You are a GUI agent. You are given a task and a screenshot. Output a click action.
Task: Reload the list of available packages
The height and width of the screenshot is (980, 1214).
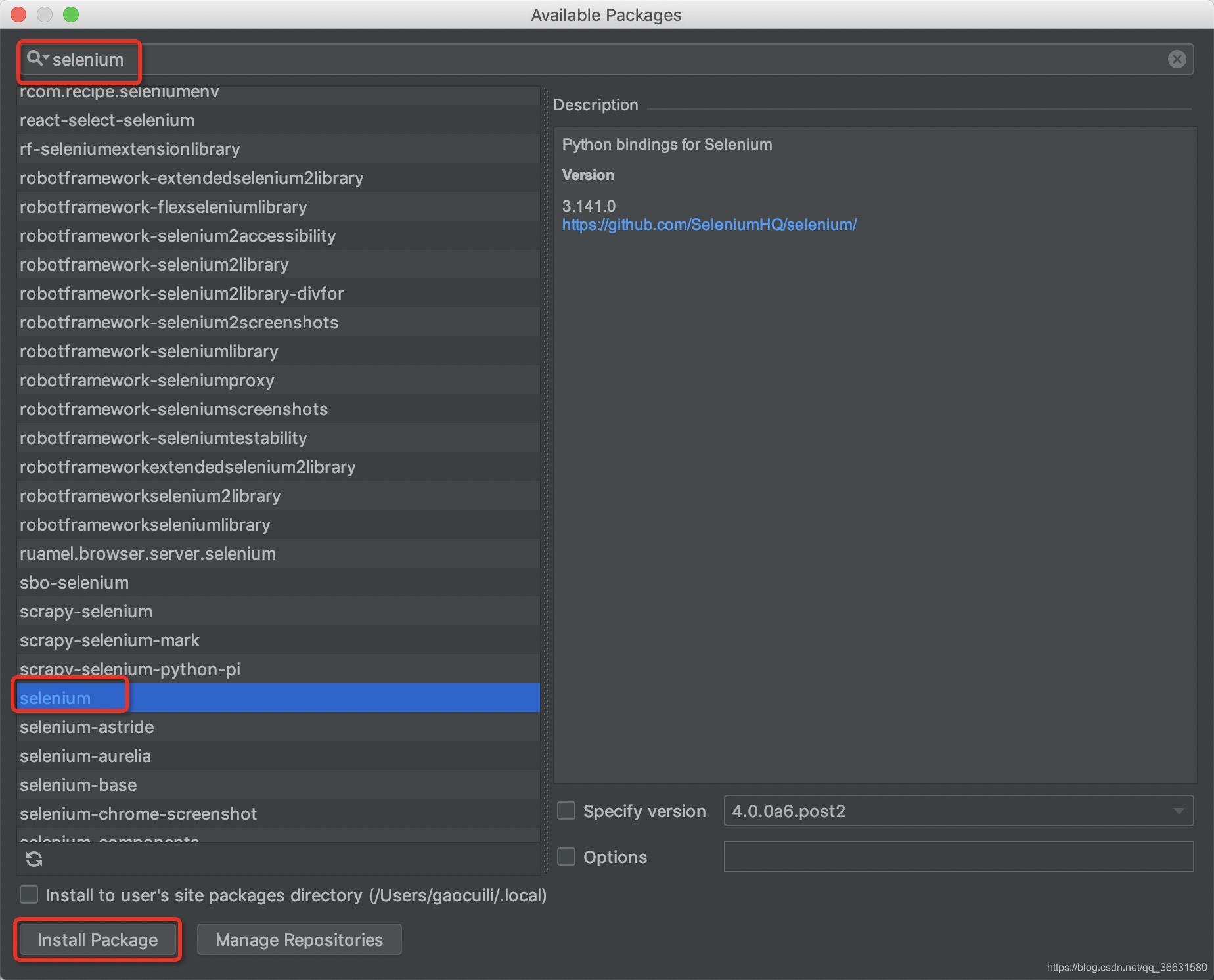pyautogui.click(x=34, y=858)
